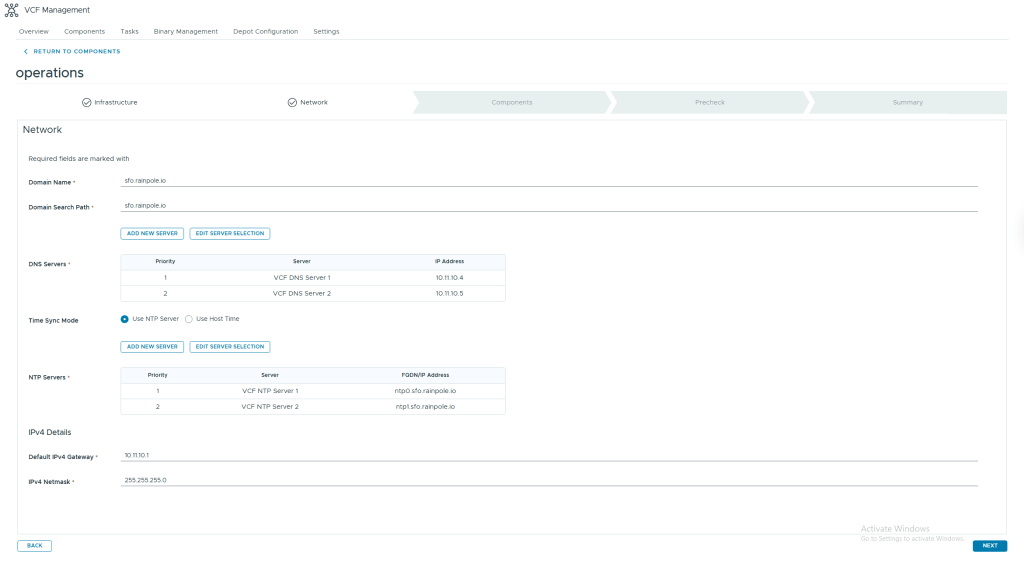
Task: Edit the NTP server selection
Action: coord(230,347)
